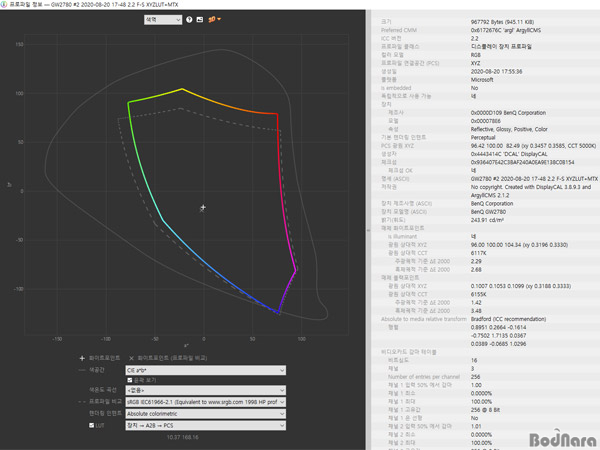Select the 'BenQ GW2780' device model value
Image resolution: width=600 pixels, height=450 pixels.
point(488,212)
